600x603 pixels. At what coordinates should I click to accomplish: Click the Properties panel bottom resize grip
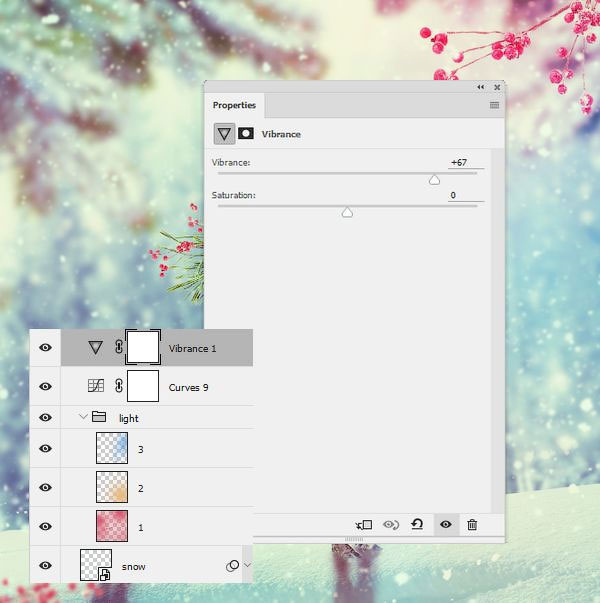click(354, 540)
